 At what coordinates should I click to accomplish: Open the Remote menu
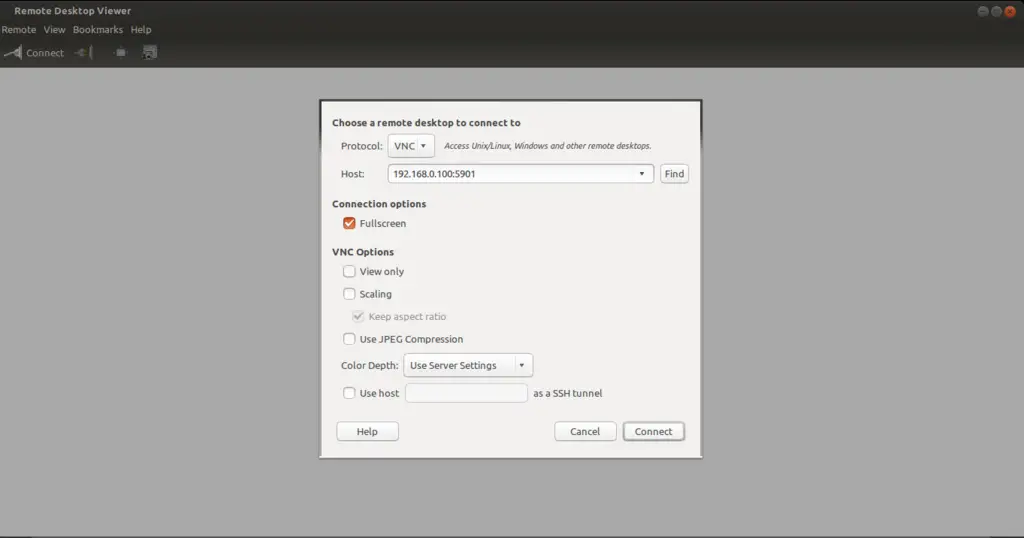[x=19, y=29]
